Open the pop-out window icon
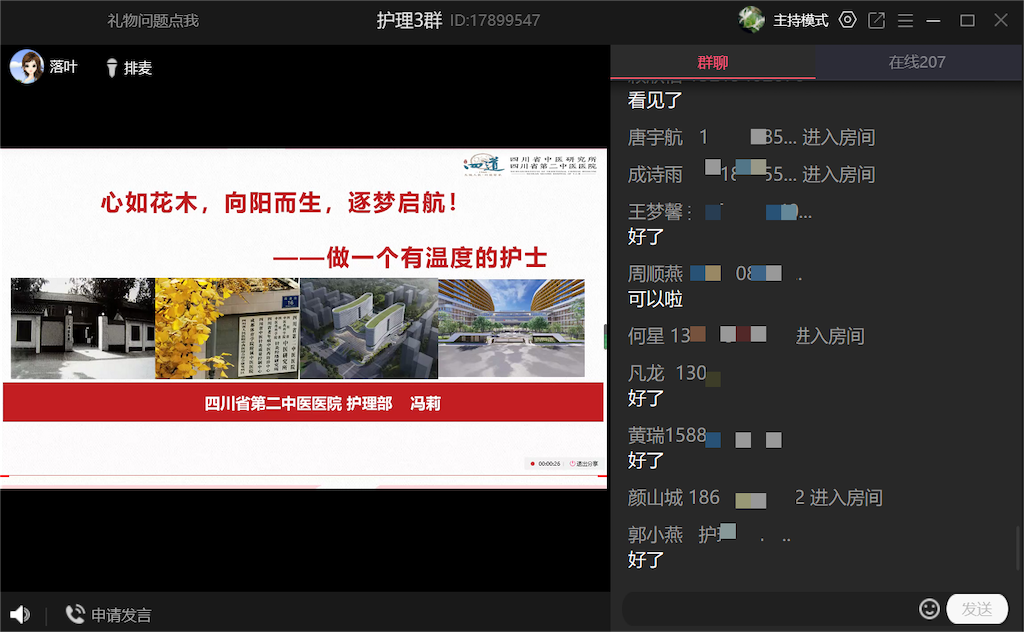The width and height of the screenshot is (1024, 632). click(x=876, y=20)
